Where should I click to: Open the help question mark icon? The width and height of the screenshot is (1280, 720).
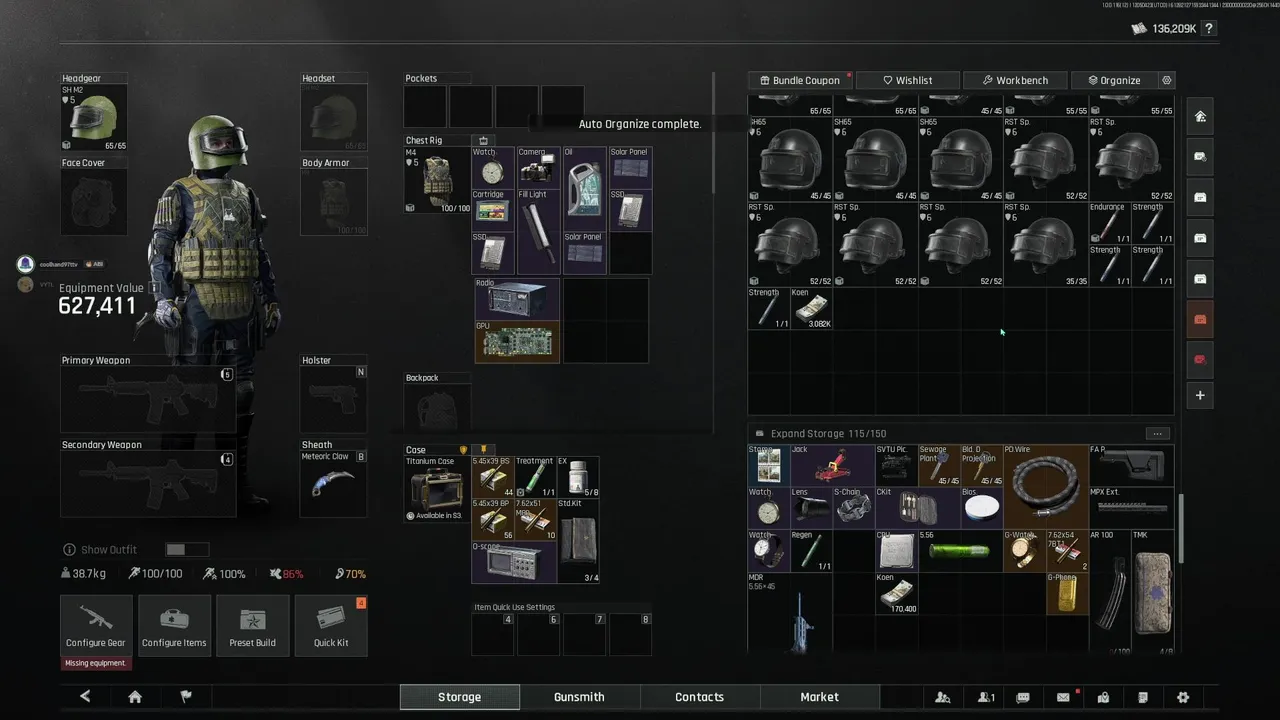pos(1209,29)
